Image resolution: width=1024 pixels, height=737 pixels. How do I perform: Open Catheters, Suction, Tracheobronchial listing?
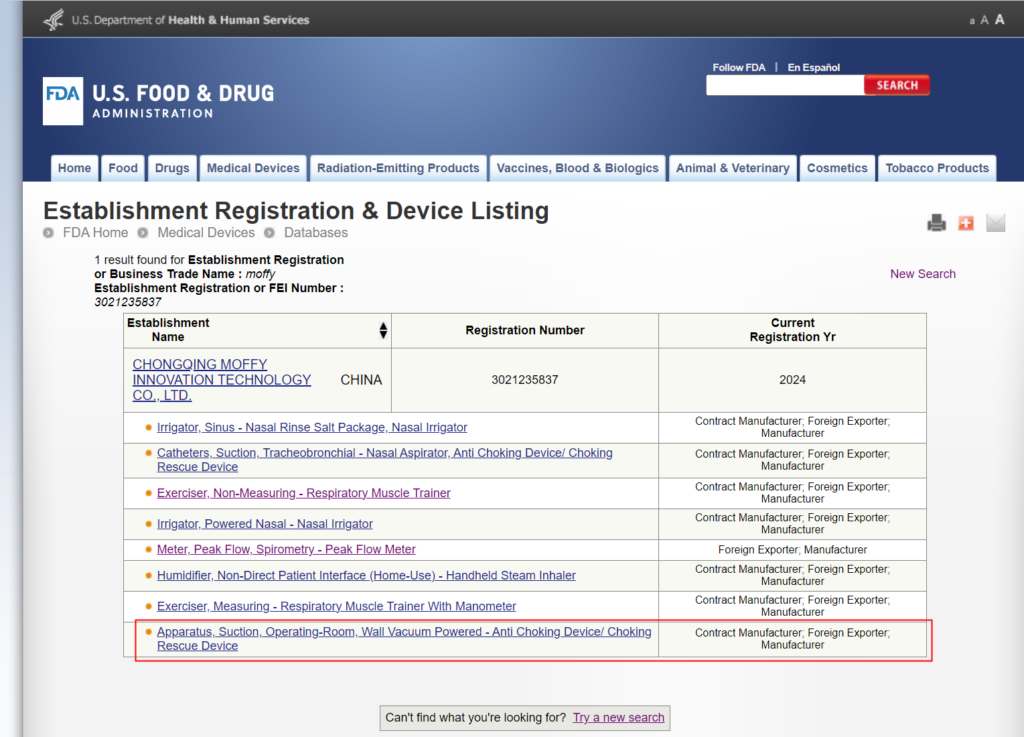[x=385, y=460]
